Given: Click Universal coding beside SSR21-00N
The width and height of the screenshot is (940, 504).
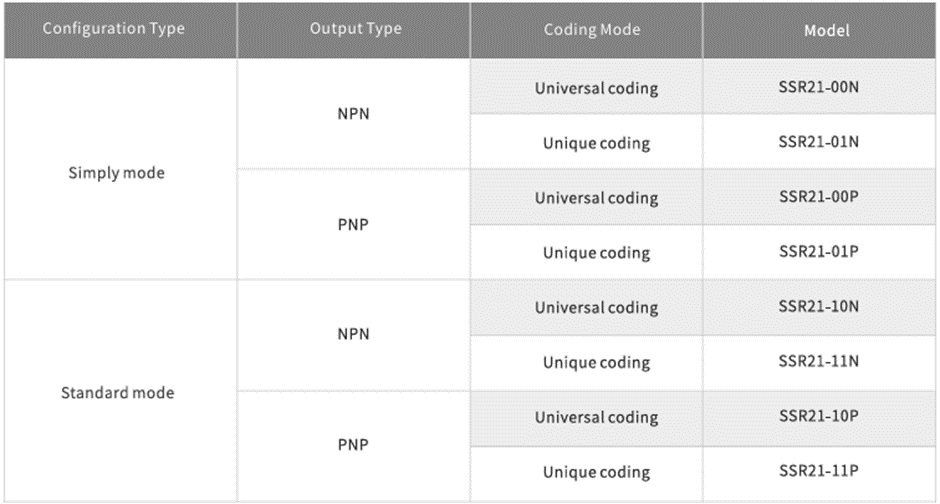Looking at the screenshot, I should tap(596, 88).
